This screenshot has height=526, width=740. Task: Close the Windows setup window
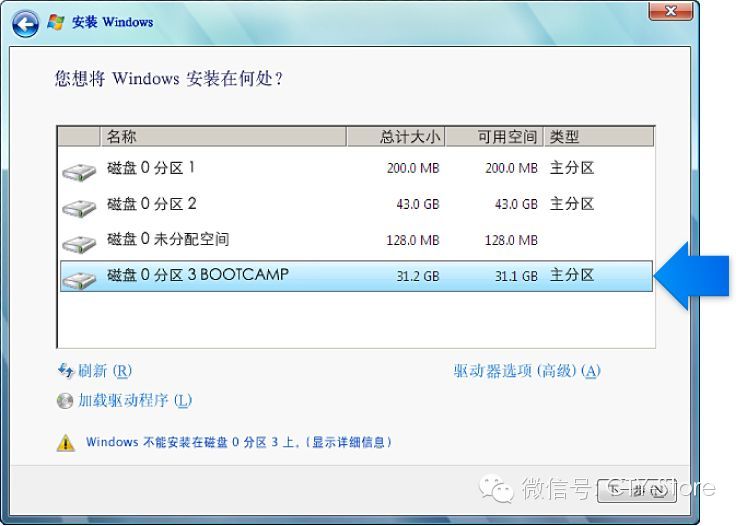pyautogui.click(x=672, y=11)
